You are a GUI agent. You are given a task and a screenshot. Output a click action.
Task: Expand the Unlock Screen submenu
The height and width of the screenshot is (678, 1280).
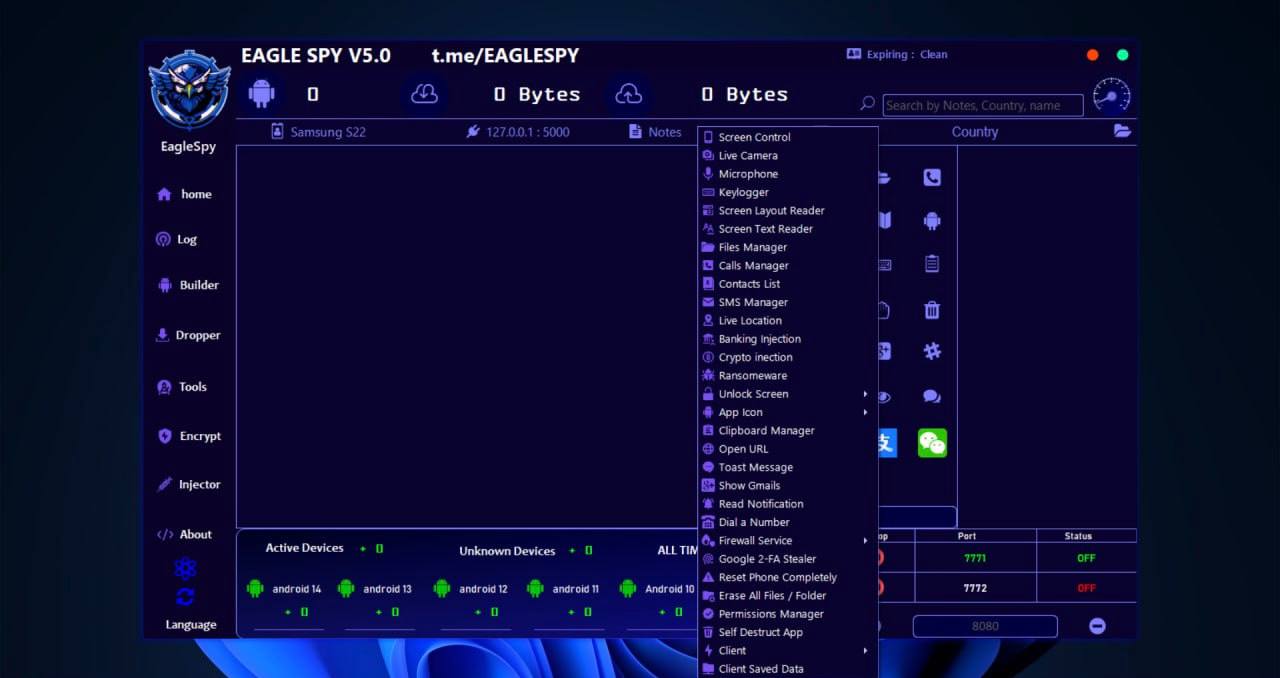click(x=788, y=394)
